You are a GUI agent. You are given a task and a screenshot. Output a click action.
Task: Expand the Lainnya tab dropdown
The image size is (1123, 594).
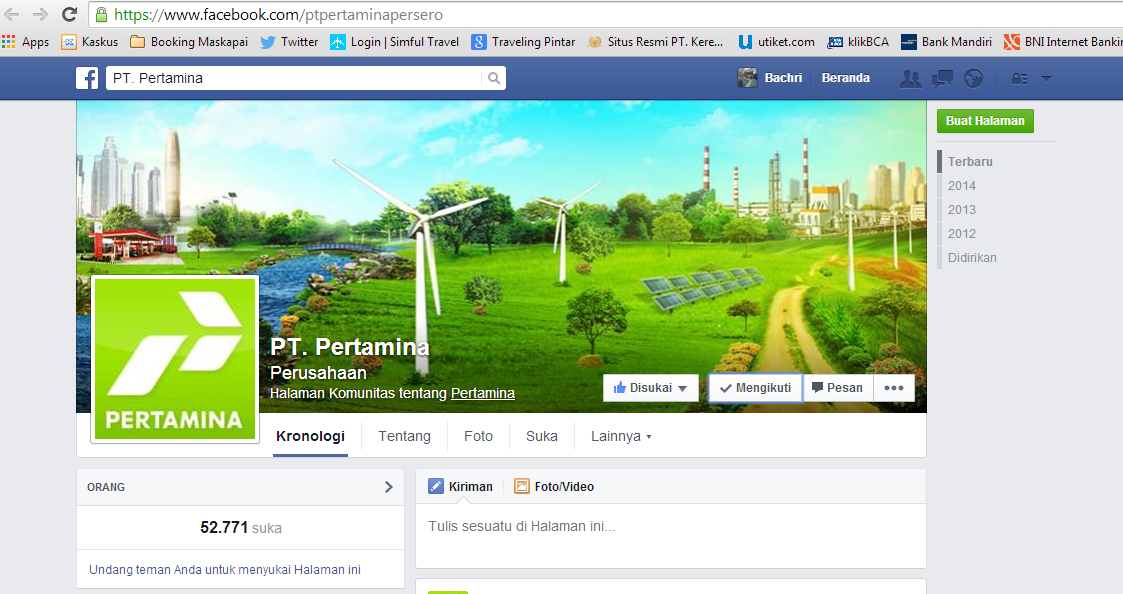[x=621, y=436]
